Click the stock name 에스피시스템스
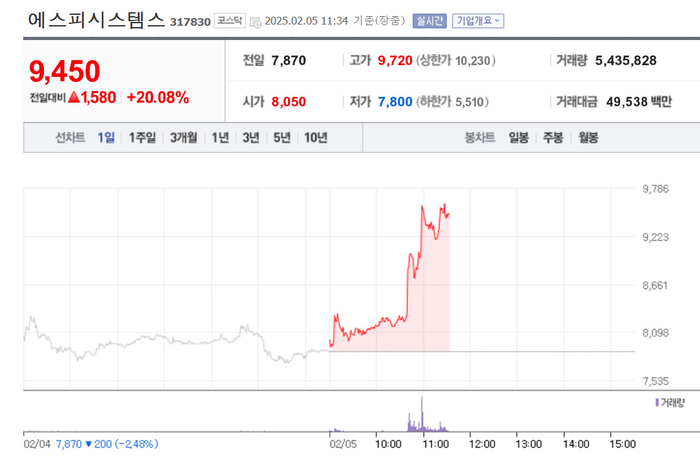 (96, 20)
